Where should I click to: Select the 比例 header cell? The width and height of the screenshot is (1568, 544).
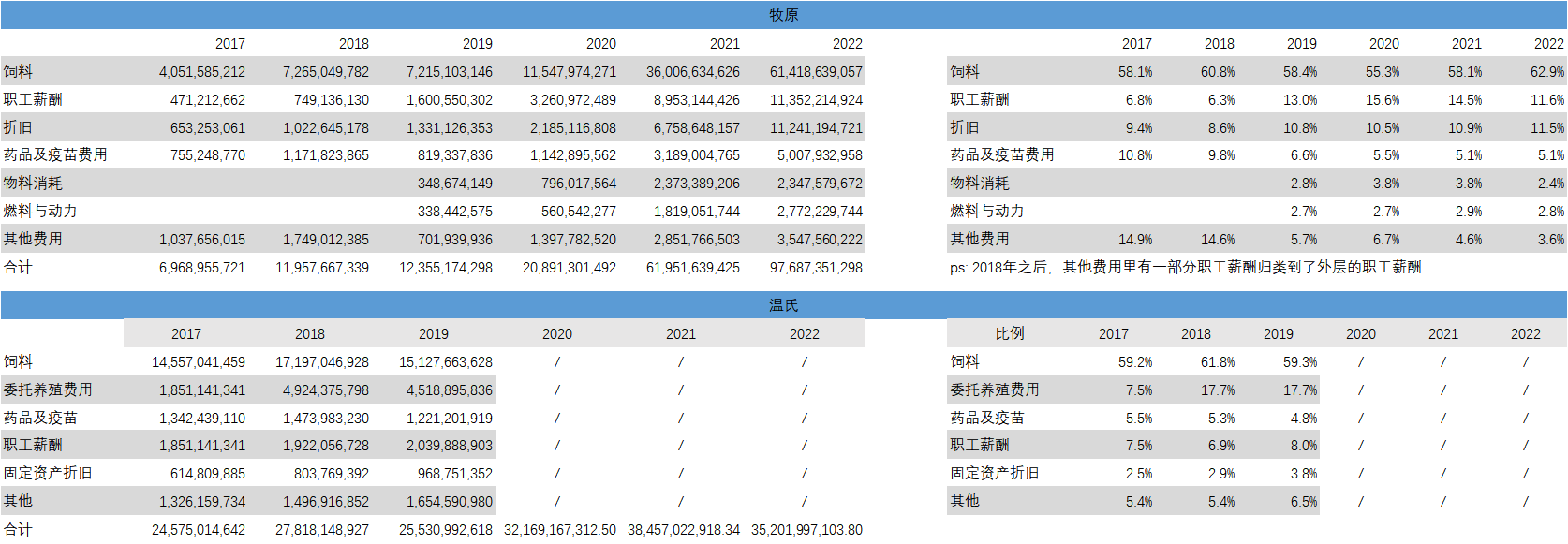pos(1010,333)
